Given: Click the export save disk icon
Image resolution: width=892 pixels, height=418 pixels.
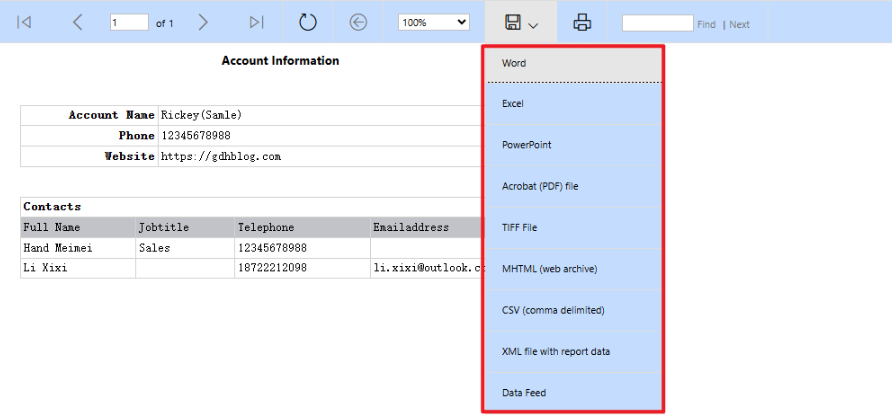Looking at the screenshot, I should (x=513, y=22).
